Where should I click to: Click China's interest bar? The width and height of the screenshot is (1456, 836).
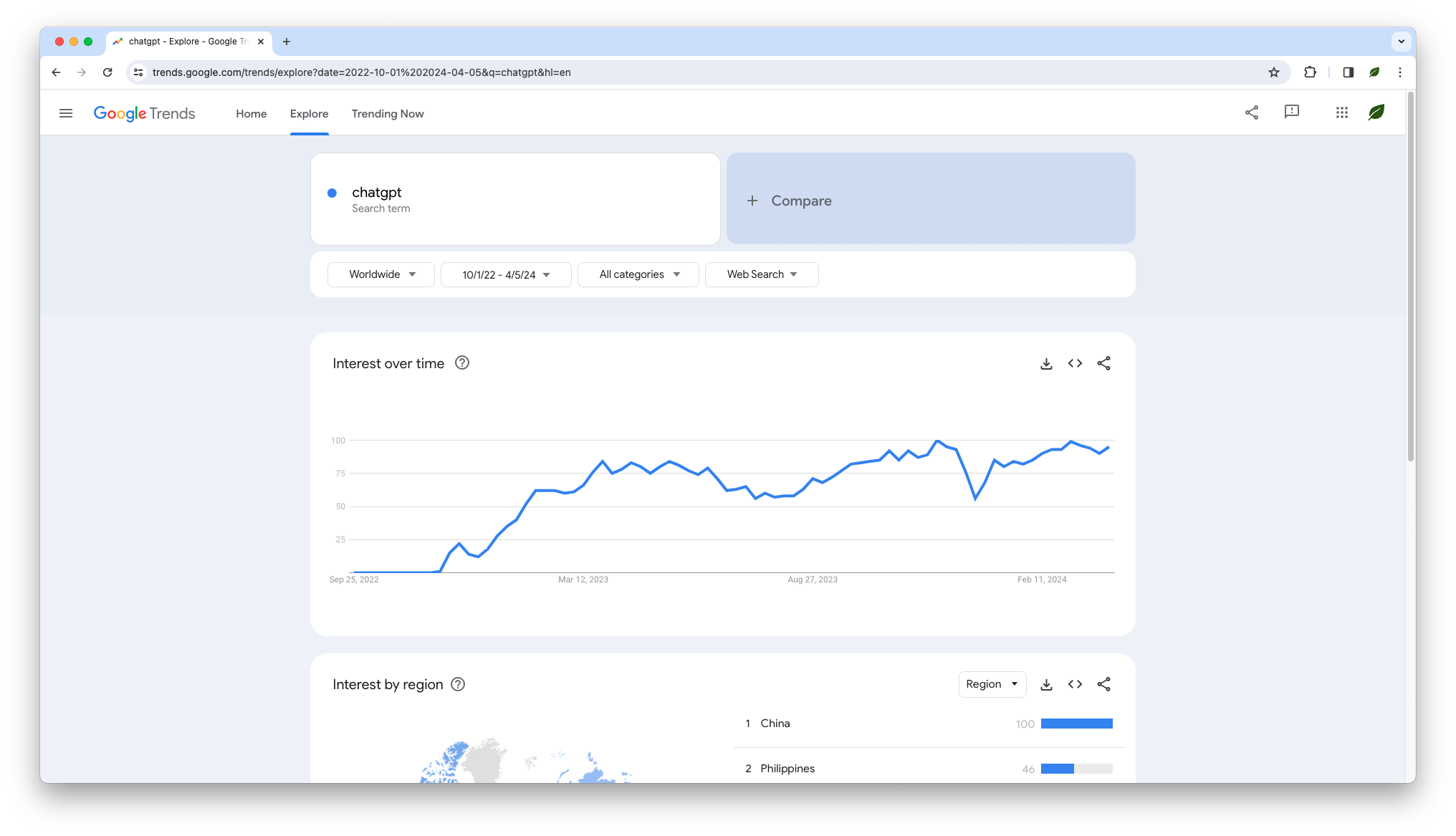point(1076,724)
